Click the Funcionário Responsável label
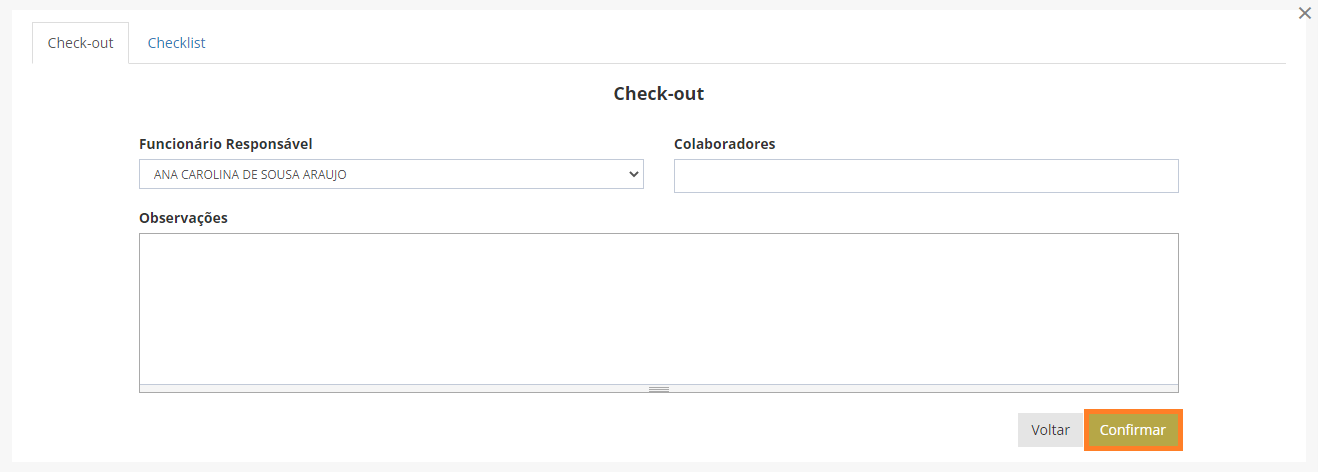 (226, 144)
